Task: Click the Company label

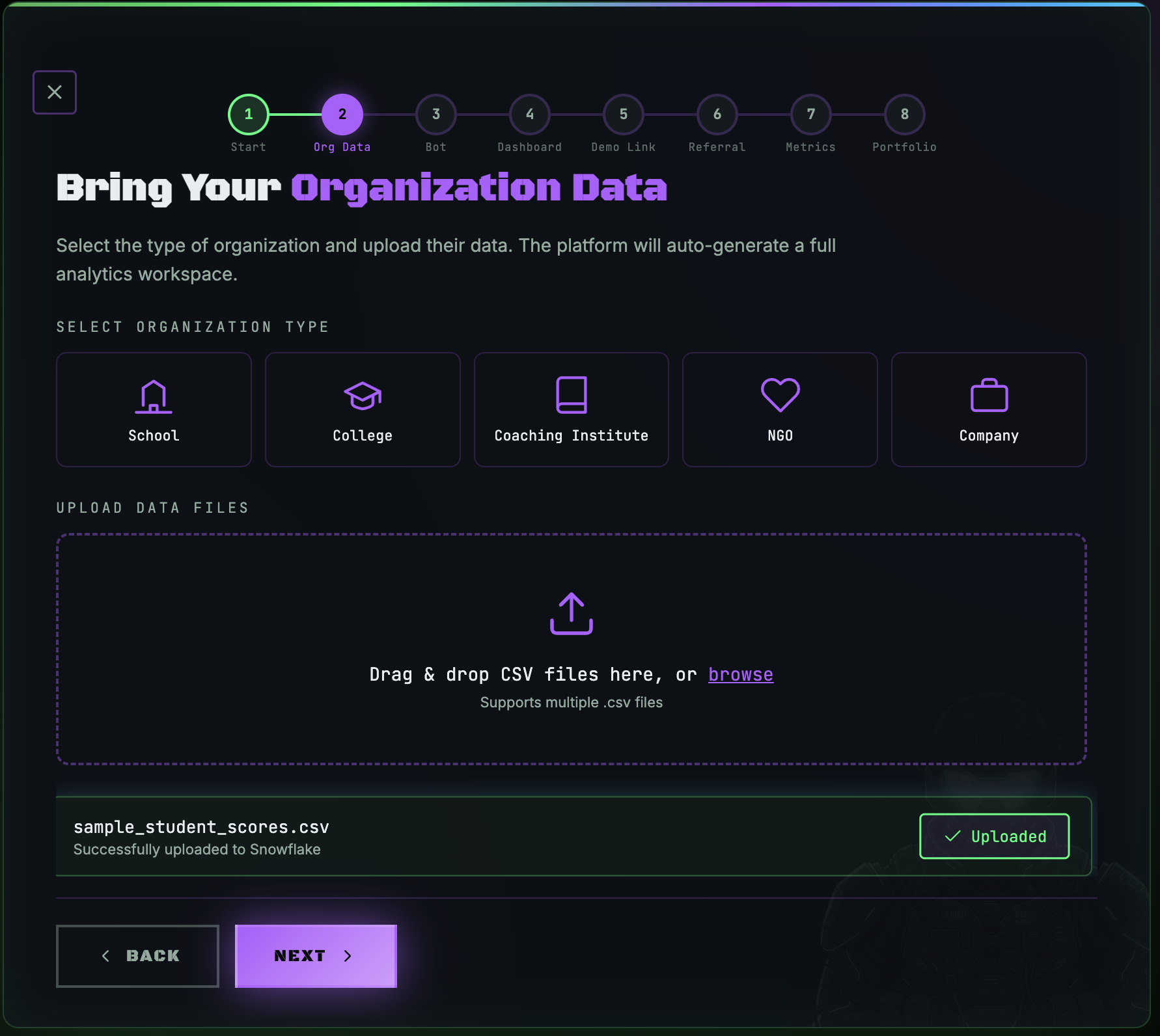Action: click(989, 436)
